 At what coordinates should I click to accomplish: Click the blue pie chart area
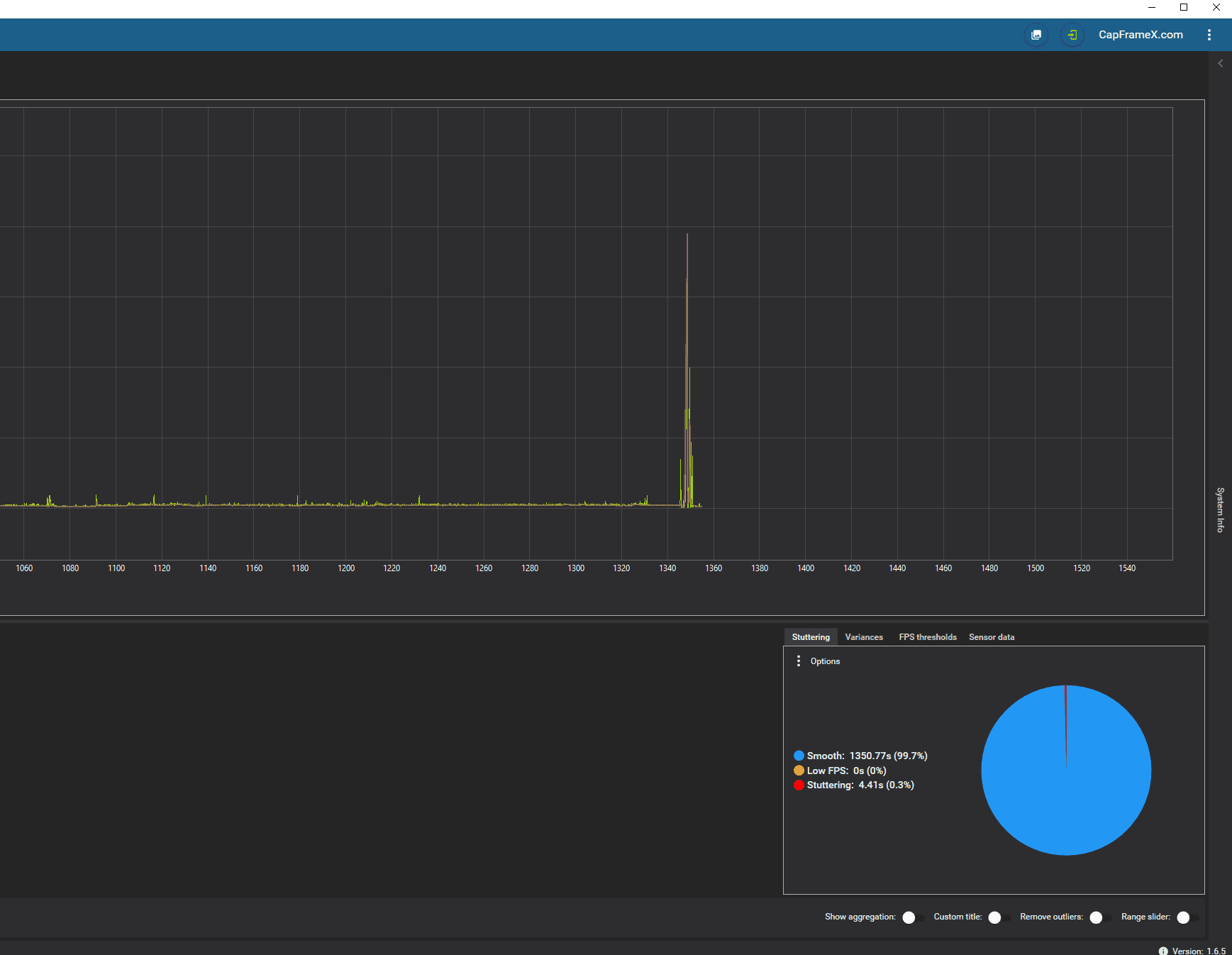[1066, 771]
